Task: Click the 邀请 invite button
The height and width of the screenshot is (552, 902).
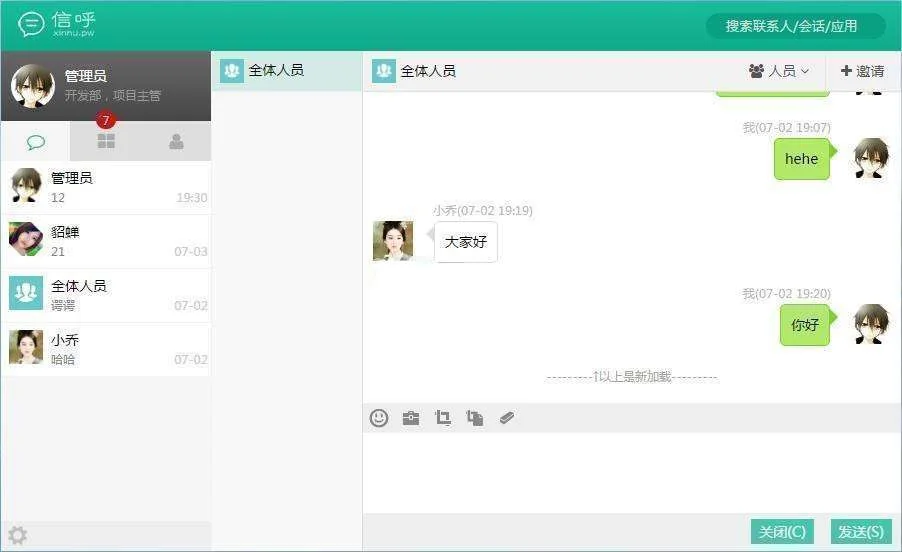Action: pyautogui.click(x=862, y=71)
